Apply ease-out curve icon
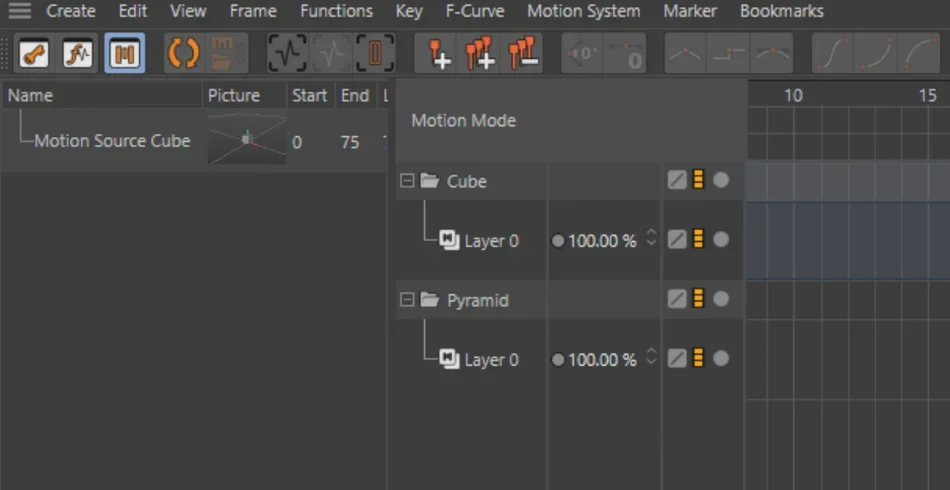The height and width of the screenshot is (490, 950). [919, 53]
